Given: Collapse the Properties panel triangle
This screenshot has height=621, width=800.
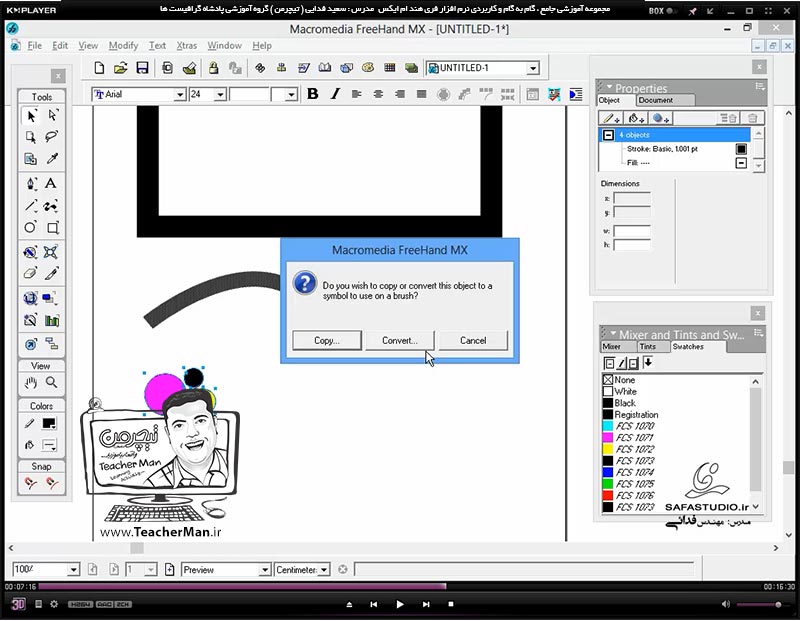Looking at the screenshot, I should pyautogui.click(x=608, y=88).
